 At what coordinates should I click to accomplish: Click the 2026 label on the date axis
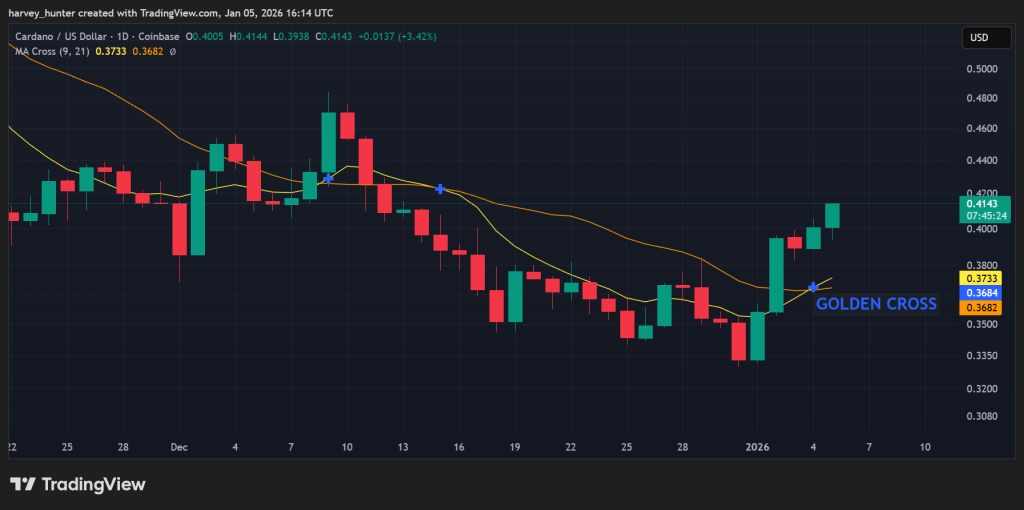(757, 447)
